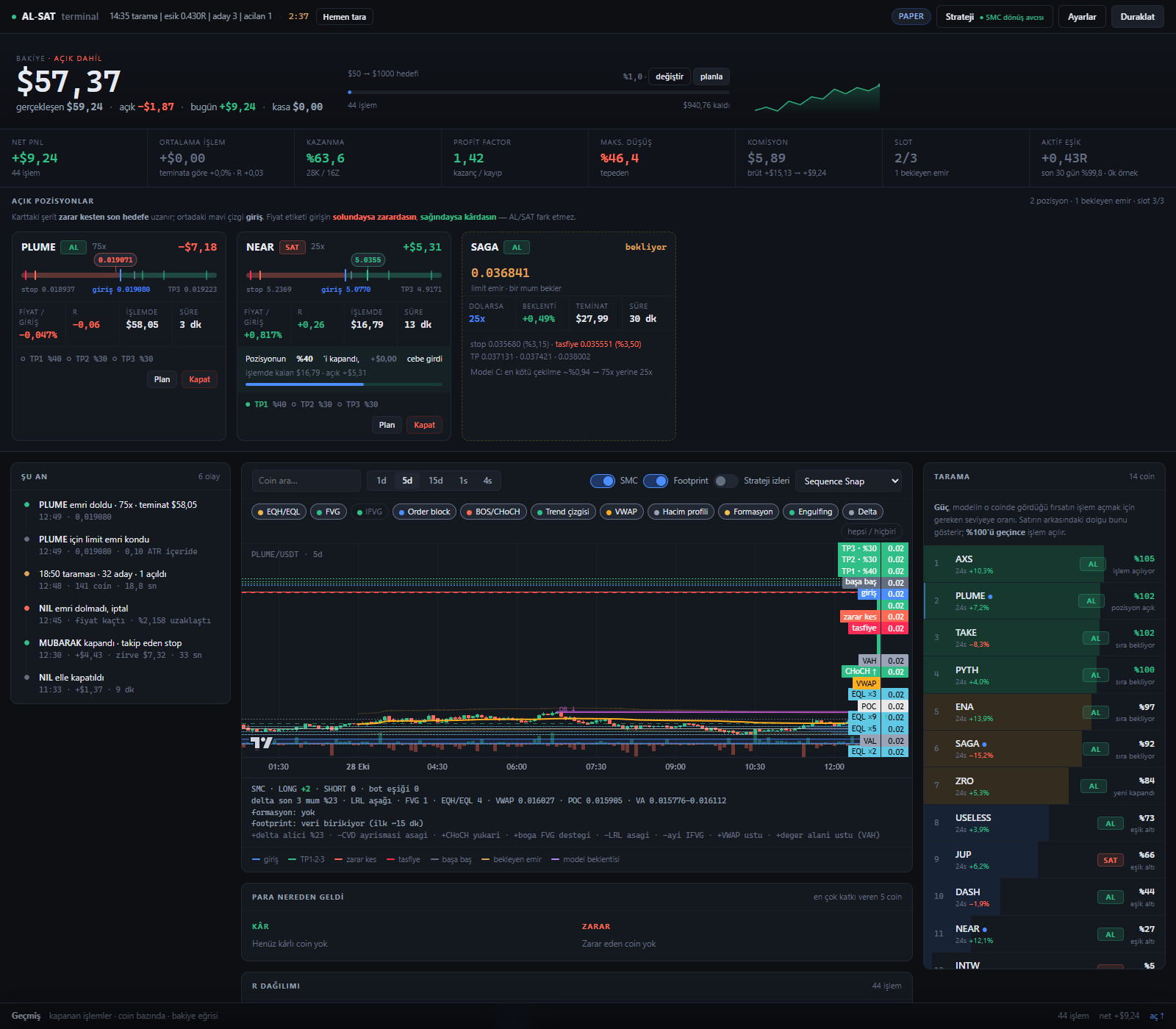Screen dimensions: 1176x1029
Task: Toggle the EQH/EQL indicator chip
Action: coord(279,512)
